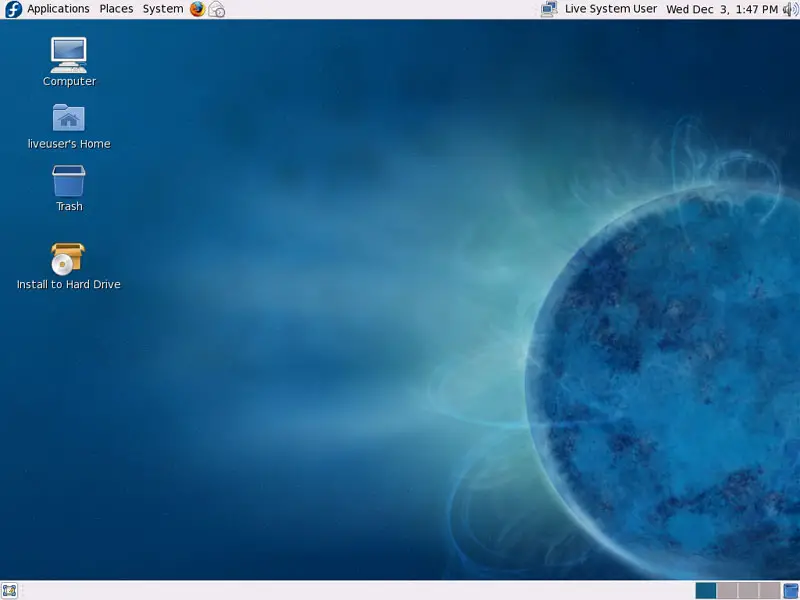Switch to the second workspace
This screenshot has width=800, height=600.
coord(727,591)
